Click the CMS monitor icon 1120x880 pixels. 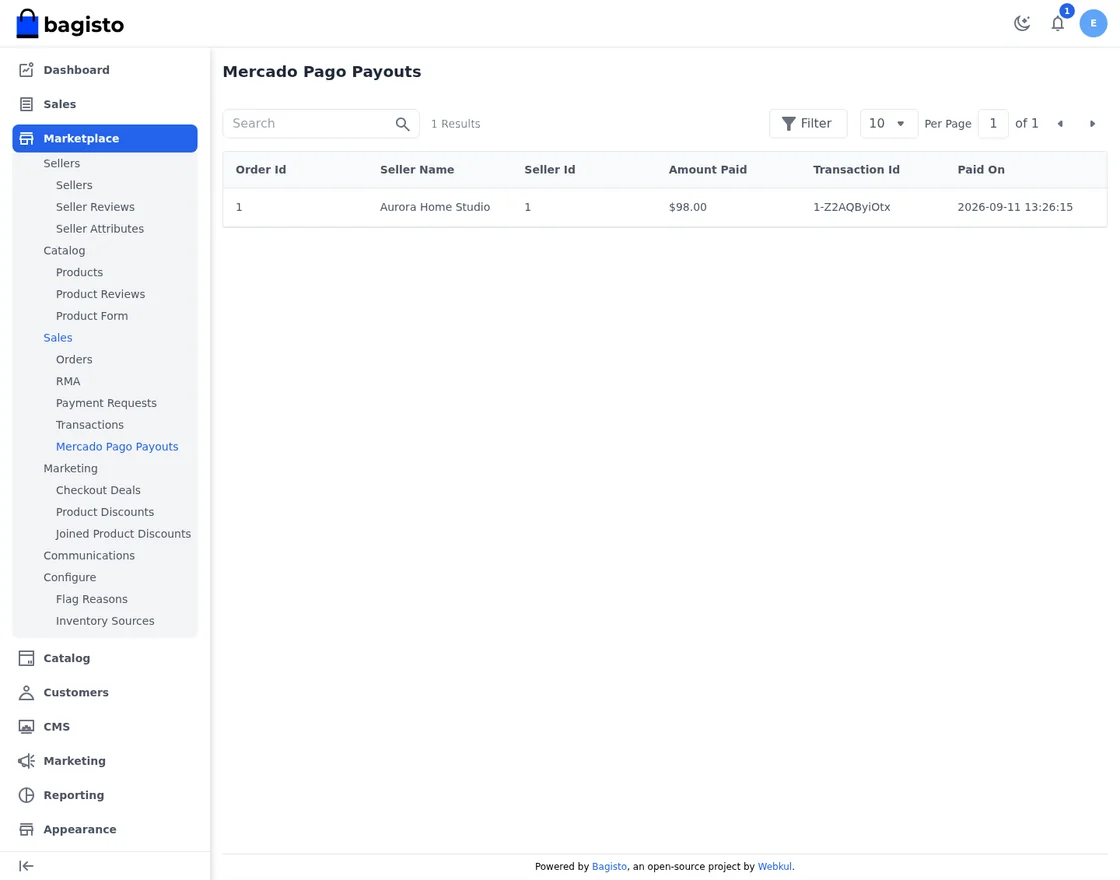tap(26, 727)
